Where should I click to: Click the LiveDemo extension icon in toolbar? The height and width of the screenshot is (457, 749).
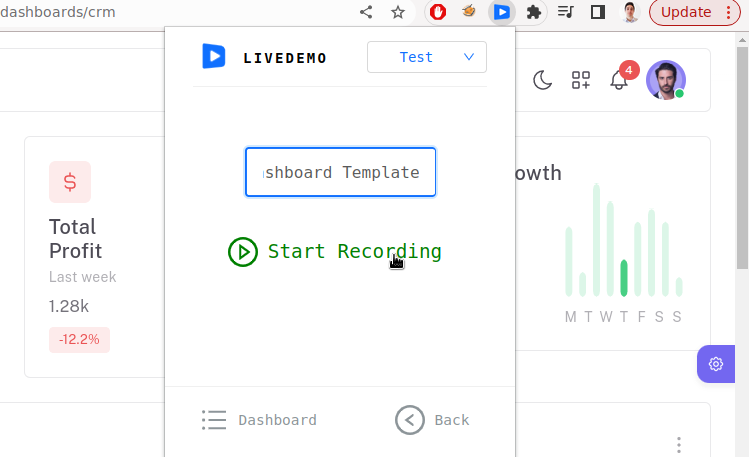(x=501, y=12)
